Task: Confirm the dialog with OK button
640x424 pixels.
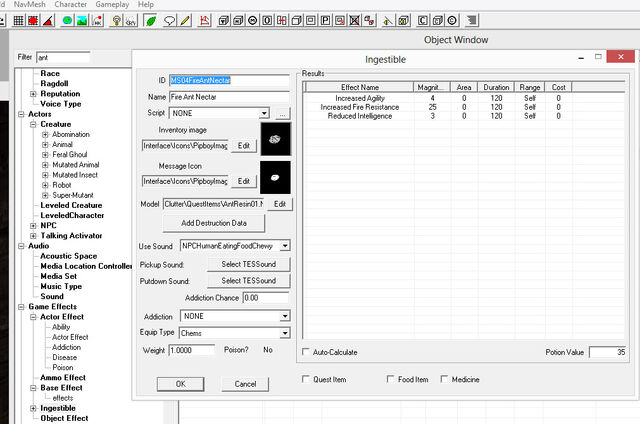Action: tap(180, 384)
